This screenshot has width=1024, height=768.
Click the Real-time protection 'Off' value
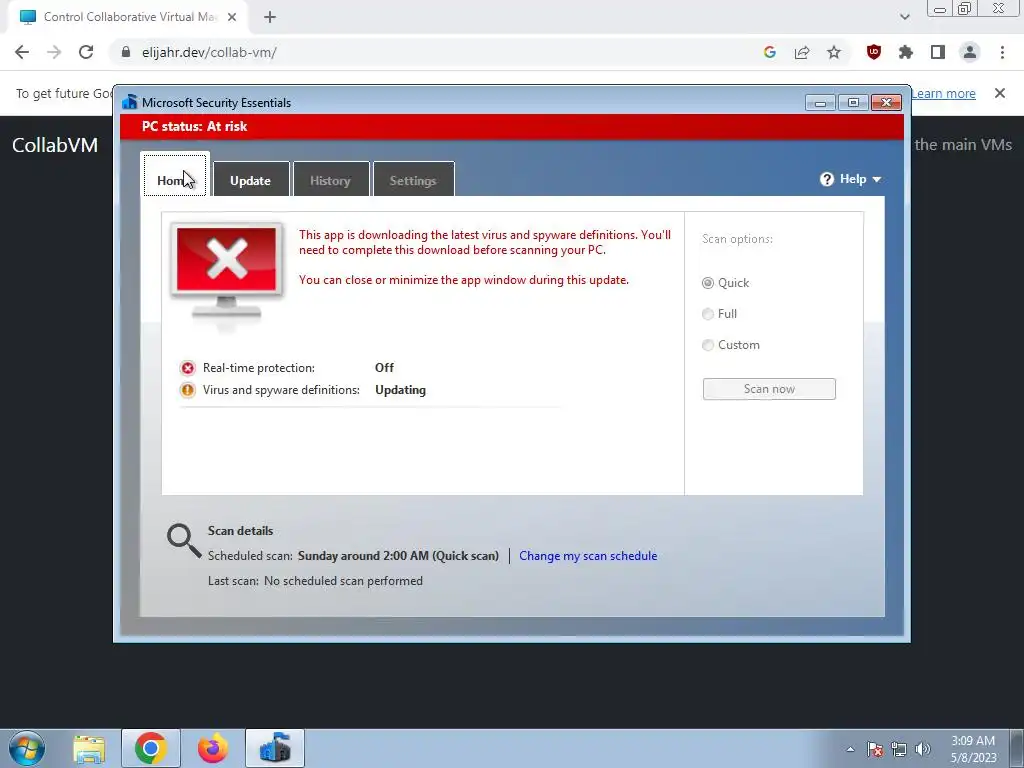[385, 368]
